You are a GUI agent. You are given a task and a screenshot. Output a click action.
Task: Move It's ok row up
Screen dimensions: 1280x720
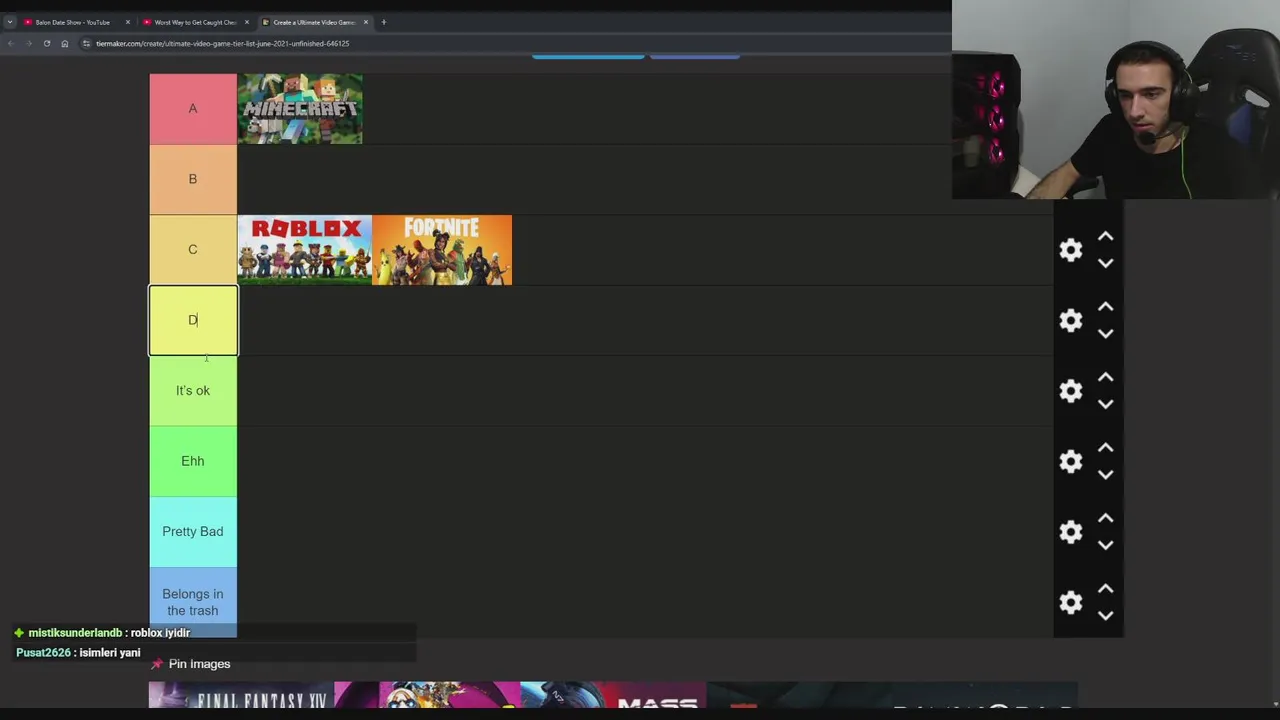[x=1105, y=378]
